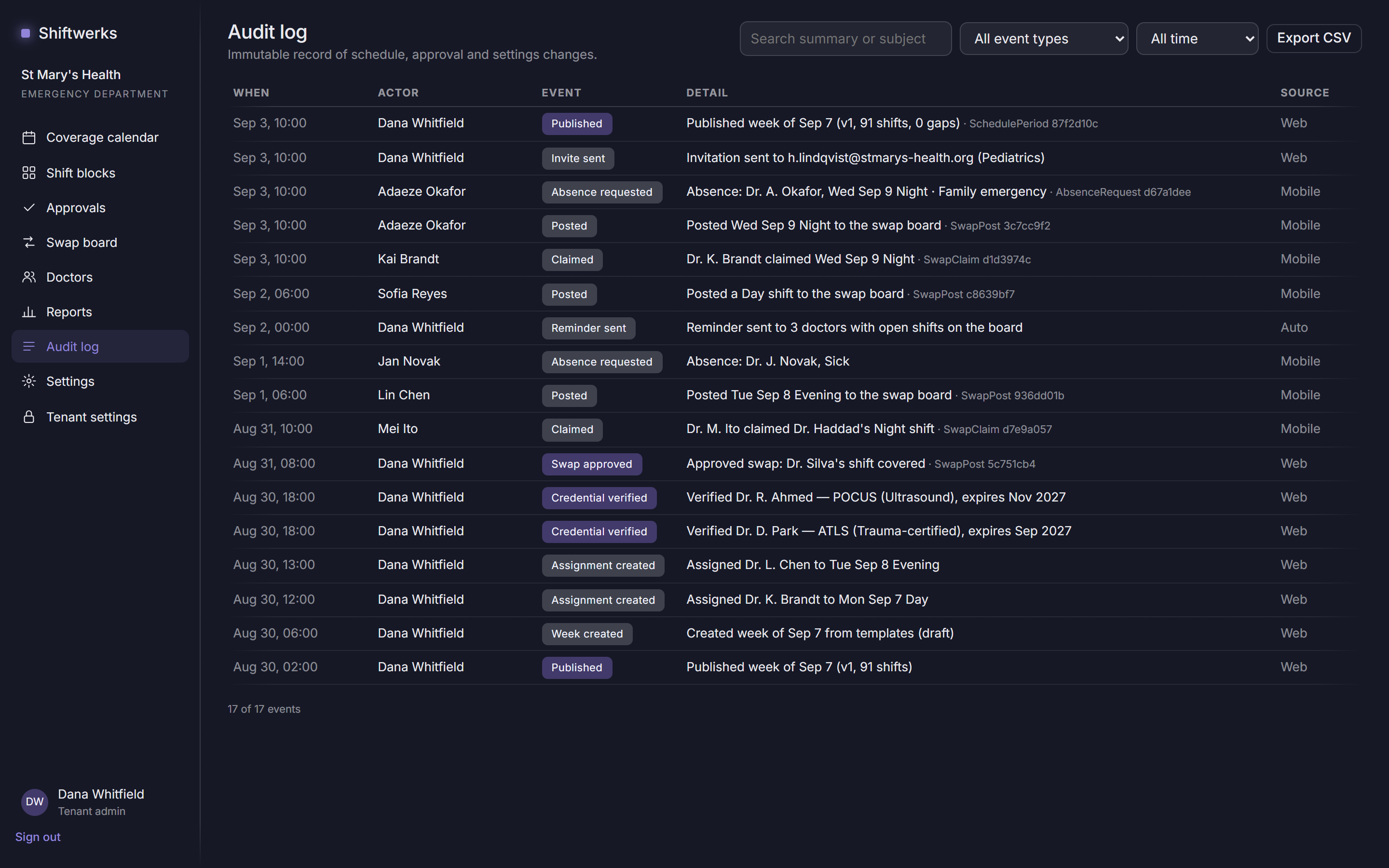Open Coverage calendar page
This screenshot has width=1389, height=868.
(x=100, y=138)
